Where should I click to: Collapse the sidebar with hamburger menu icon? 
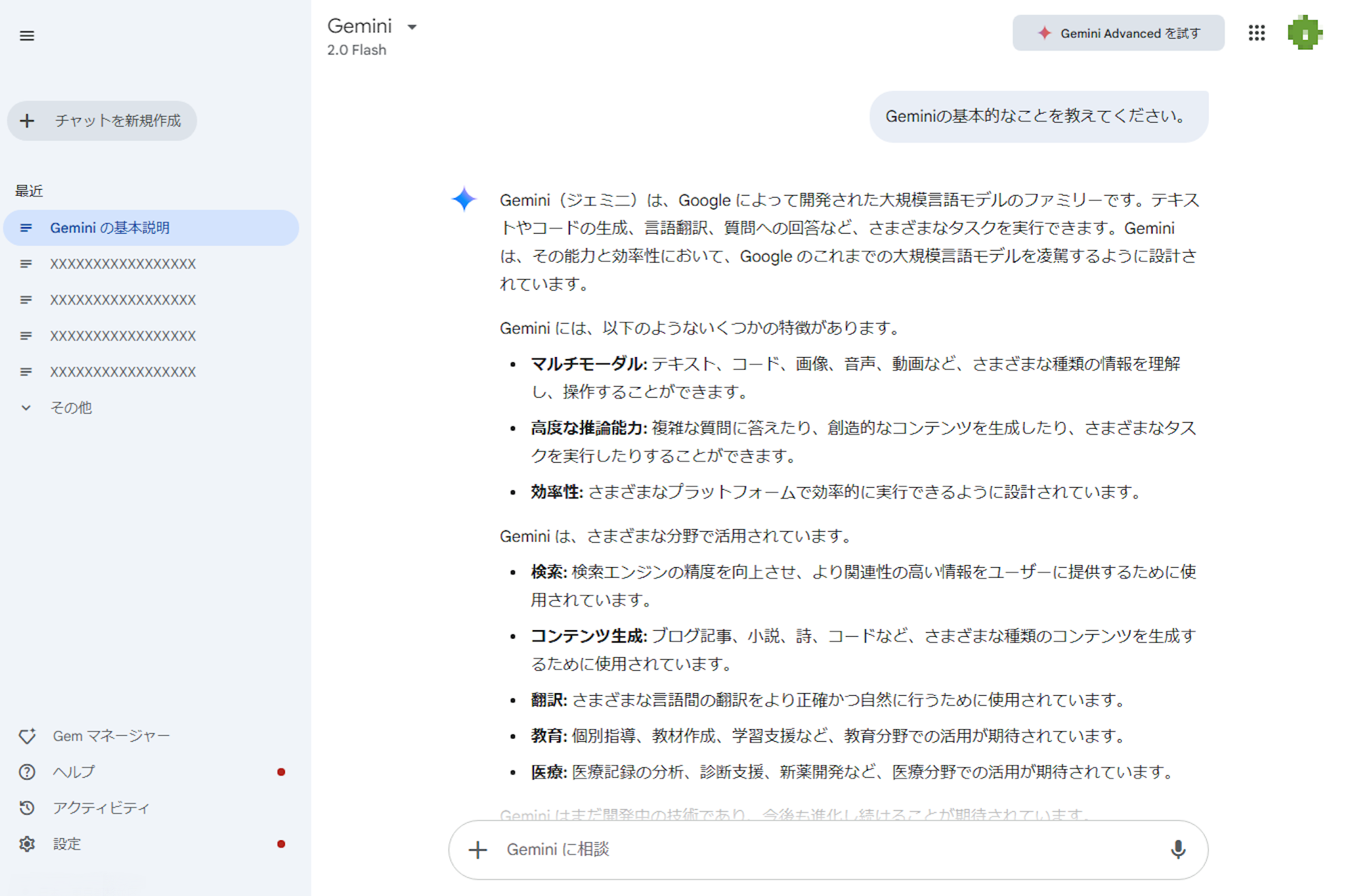point(27,36)
